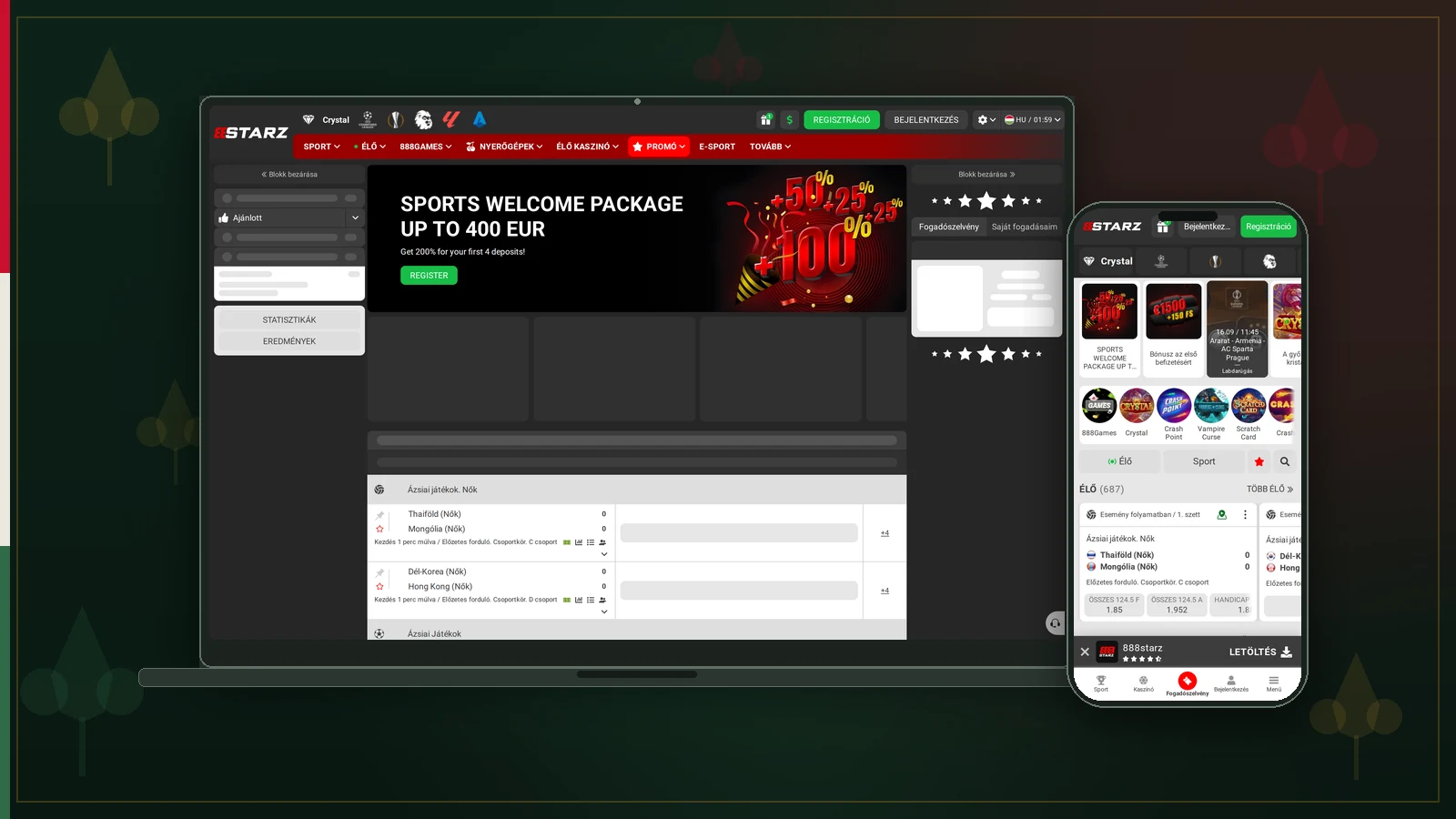Tap the green Regisztráció button on phone
The image size is (1456, 819).
click(x=1269, y=227)
